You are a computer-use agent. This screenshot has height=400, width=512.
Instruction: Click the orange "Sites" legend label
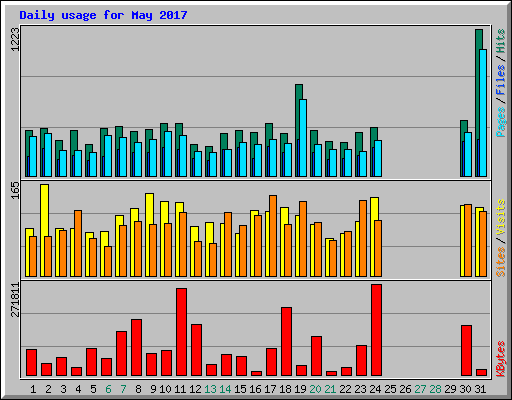click(x=501, y=262)
